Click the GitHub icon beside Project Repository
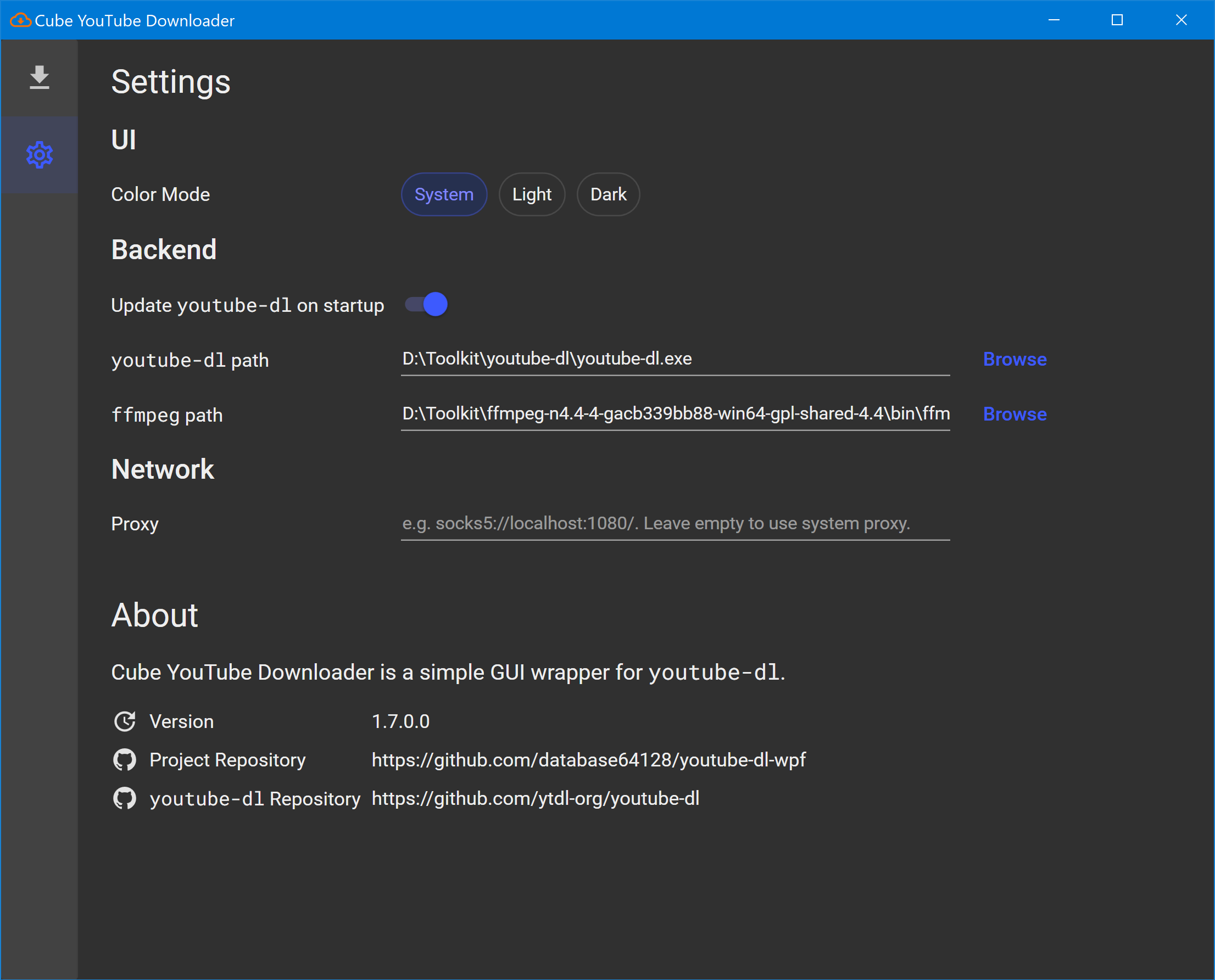This screenshot has width=1215, height=980. [x=124, y=760]
